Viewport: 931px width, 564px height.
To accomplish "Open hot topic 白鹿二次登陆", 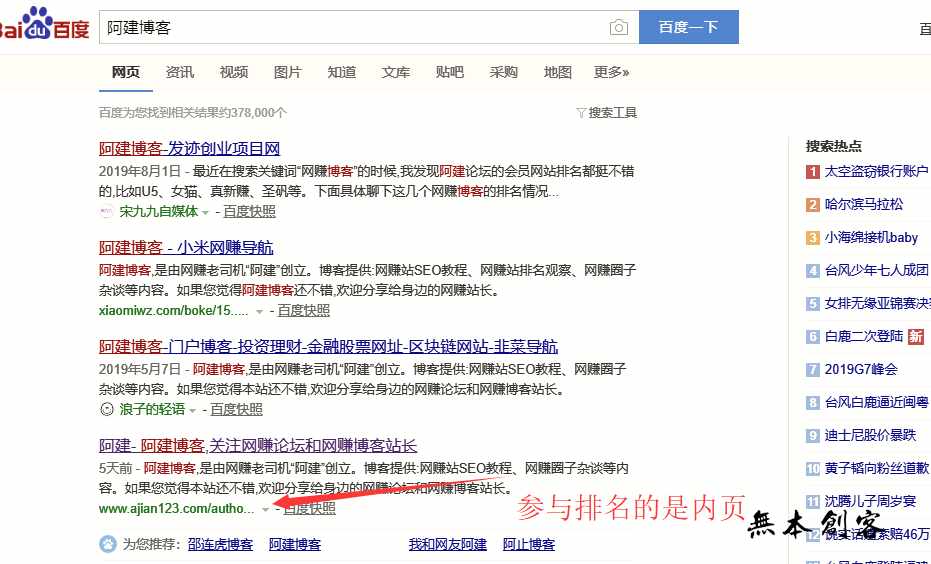I will point(864,337).
